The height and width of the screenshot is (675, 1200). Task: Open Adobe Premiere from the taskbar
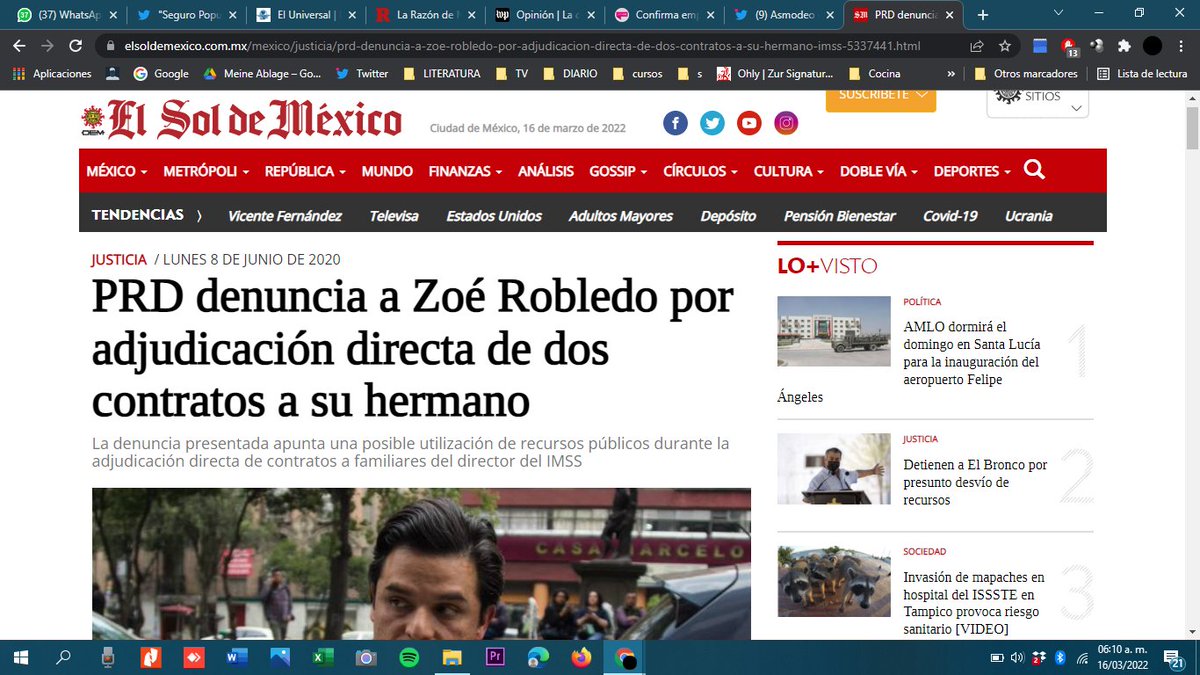[x=494, y=657]
